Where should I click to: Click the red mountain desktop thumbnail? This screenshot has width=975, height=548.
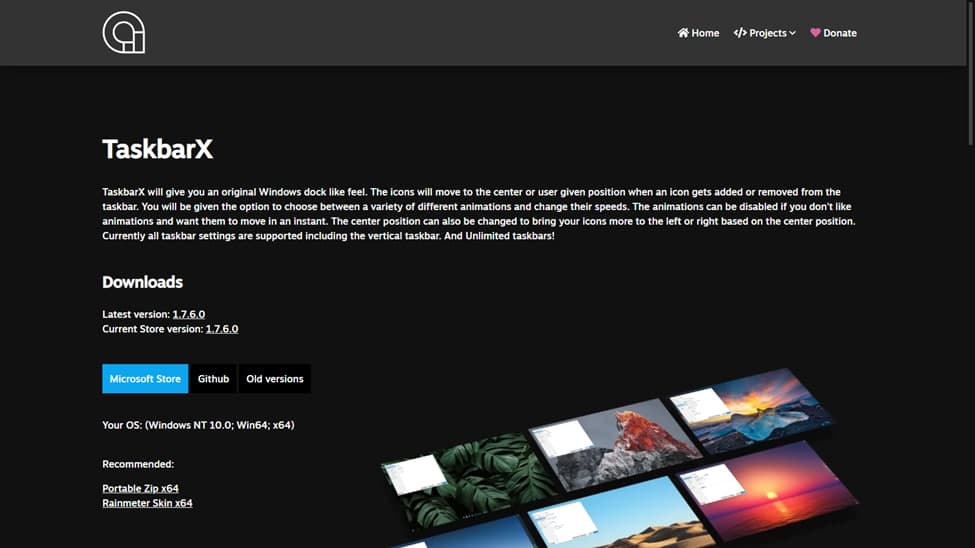point(614,443)
